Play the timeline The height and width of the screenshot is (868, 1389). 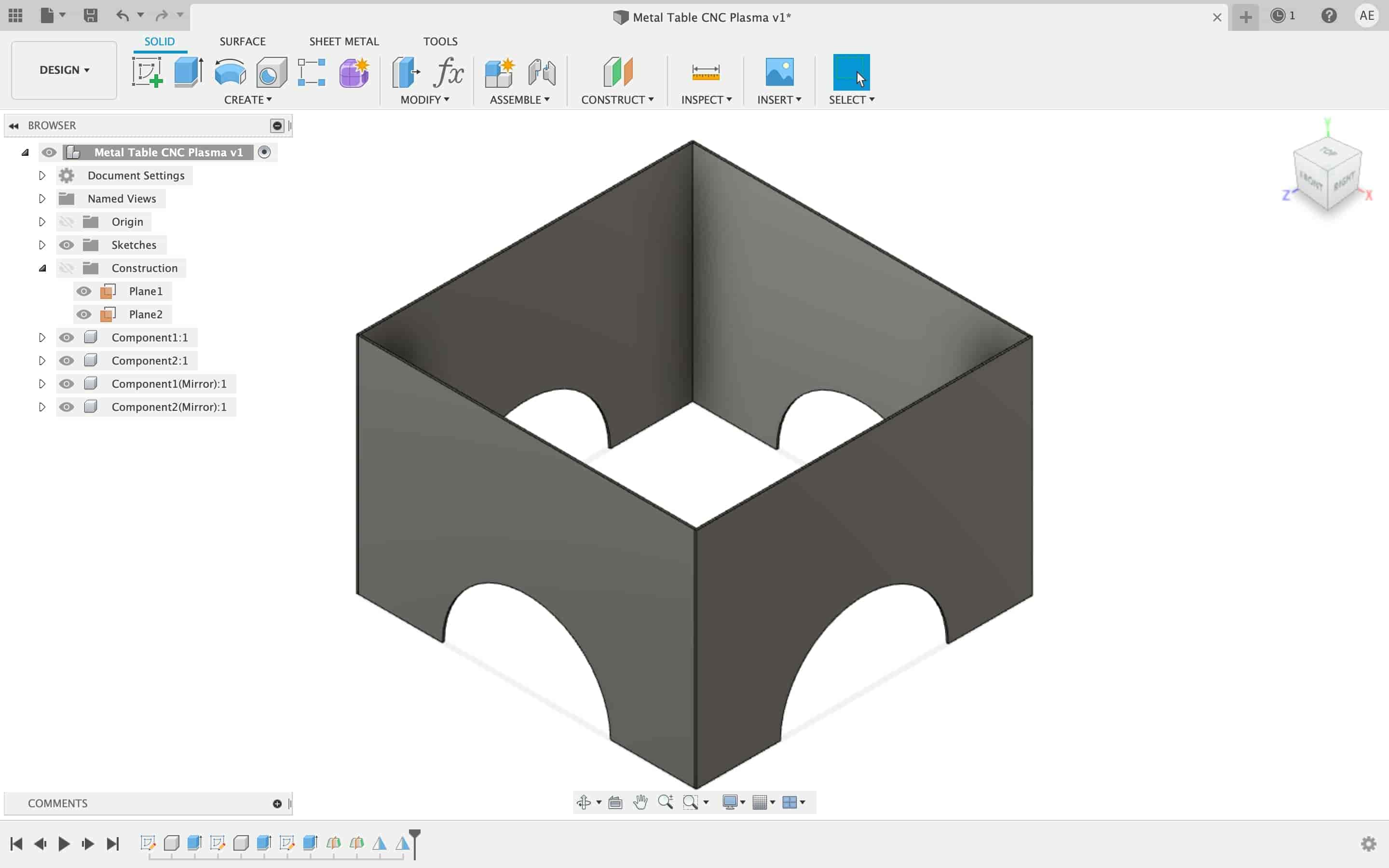64,843
